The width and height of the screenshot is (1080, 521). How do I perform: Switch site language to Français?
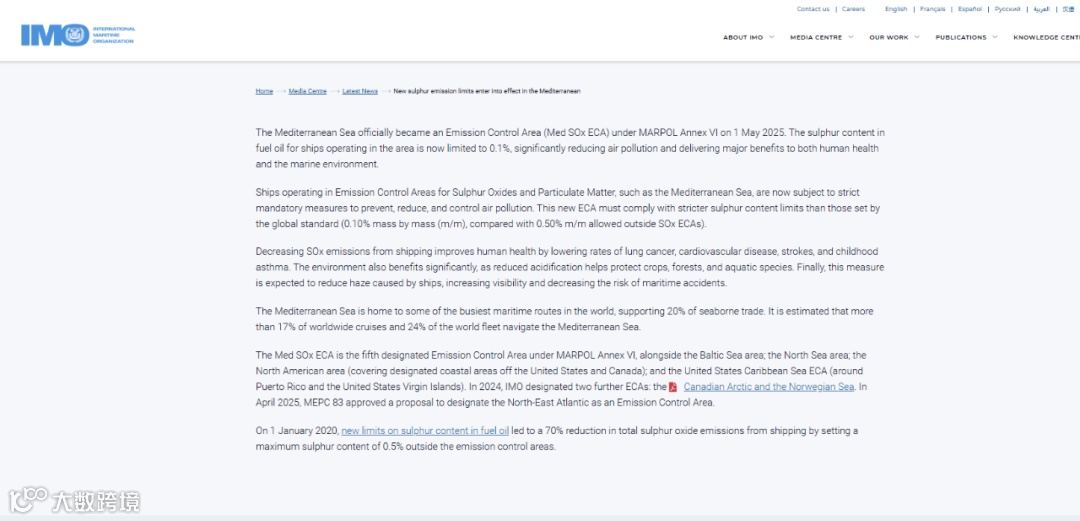pos(933,9)
